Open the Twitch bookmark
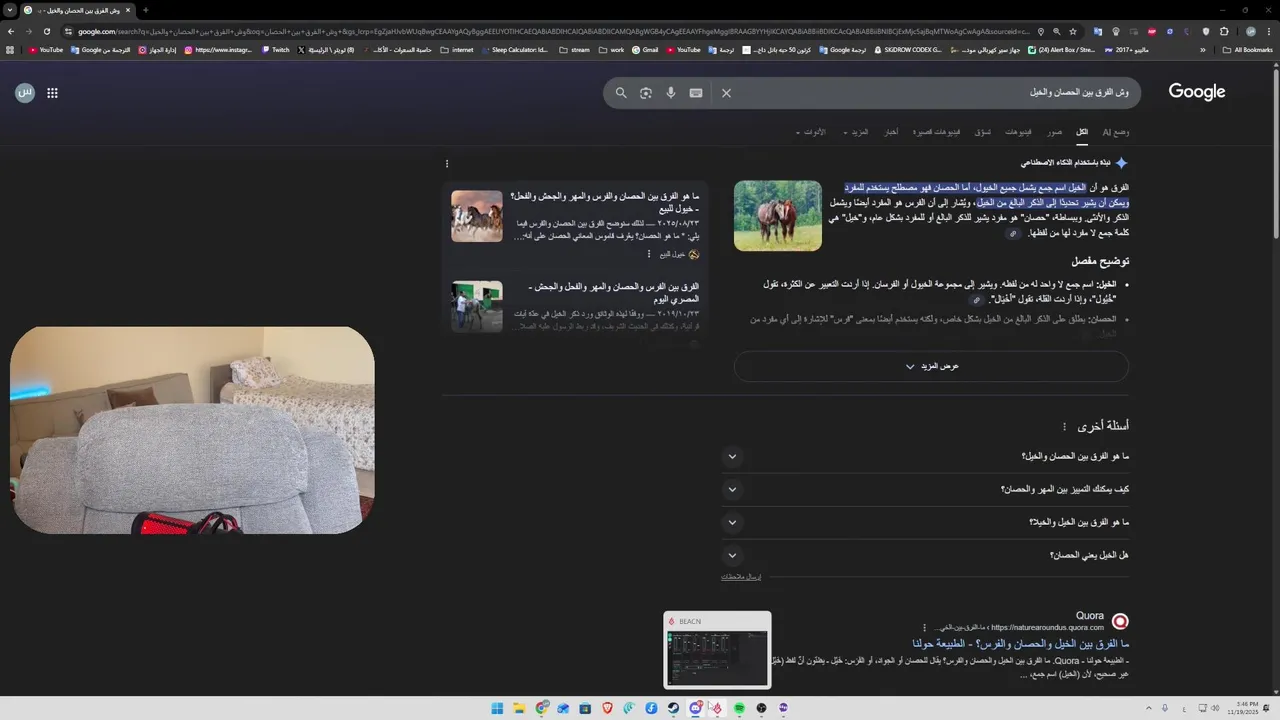The height and width of the screenshot is (720, 1280). [276, 49]
